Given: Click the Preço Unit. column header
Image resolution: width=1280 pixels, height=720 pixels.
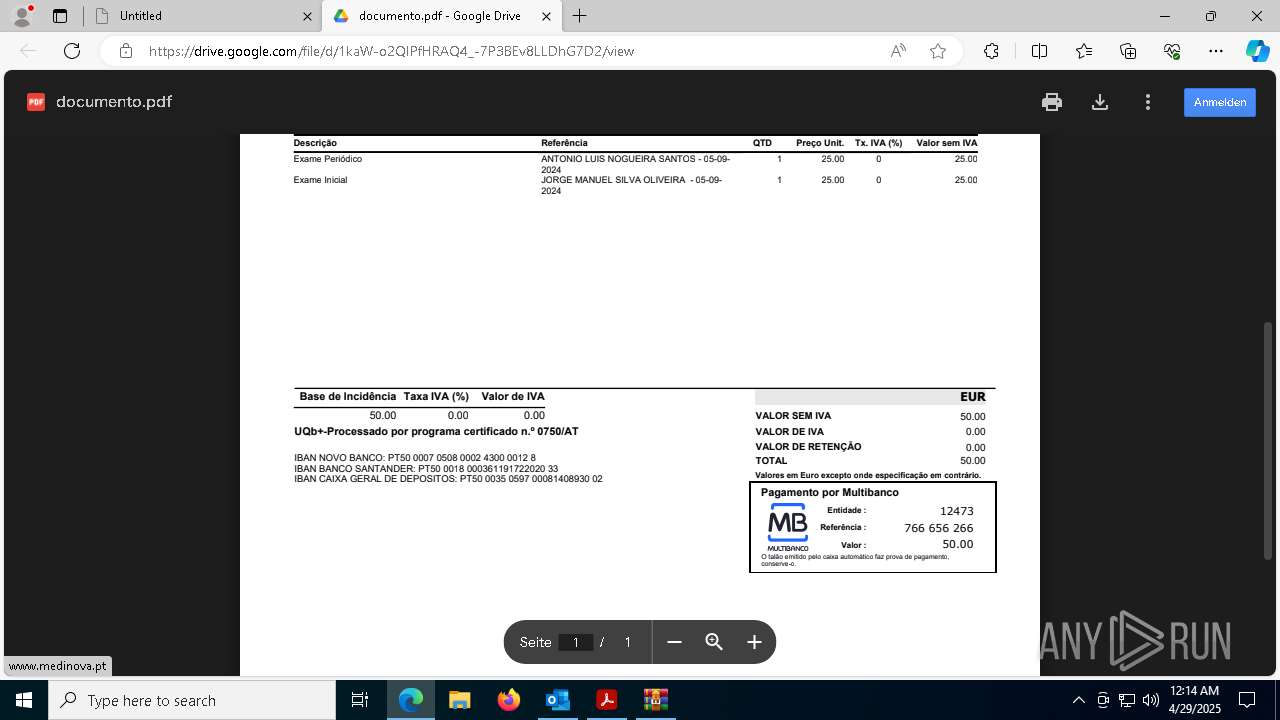Looking at the screenshot, I should tap(820, 143).
